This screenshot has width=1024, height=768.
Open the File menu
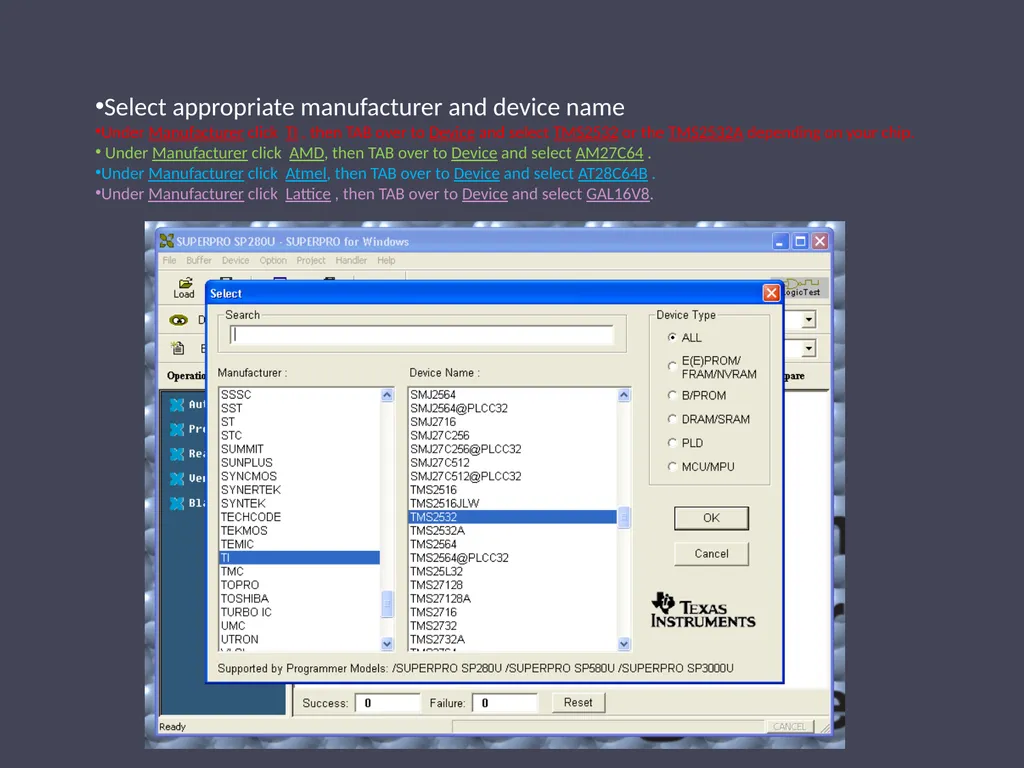click(x=169, y=260)
